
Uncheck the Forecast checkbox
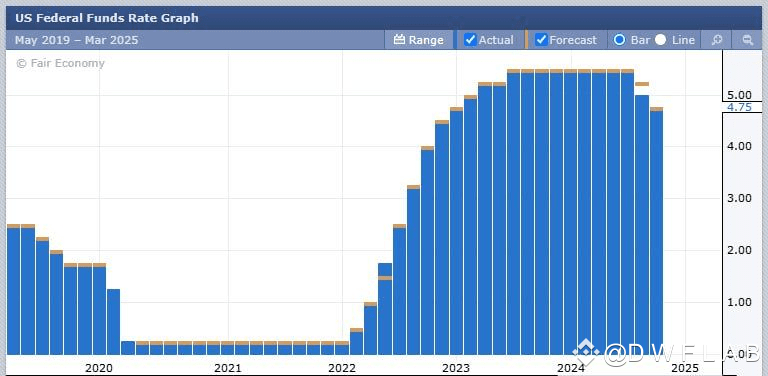541,40
